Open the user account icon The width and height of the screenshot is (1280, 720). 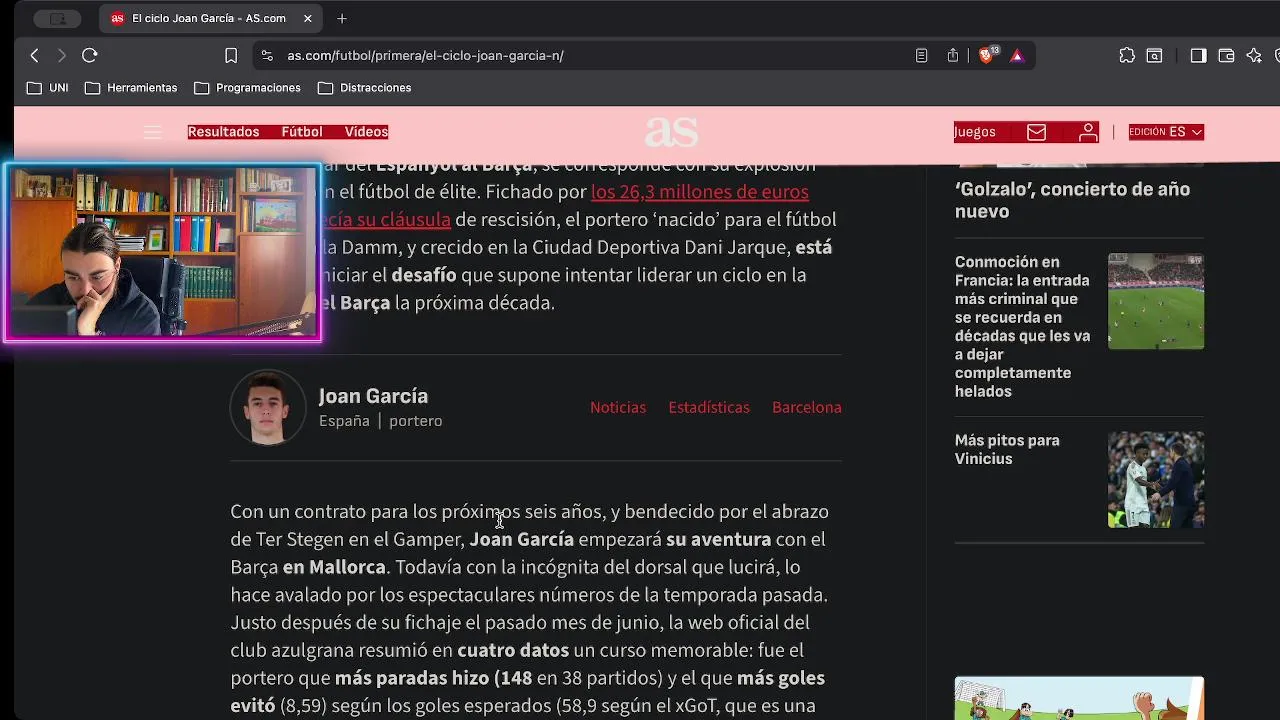click(x=1088, y=132)
